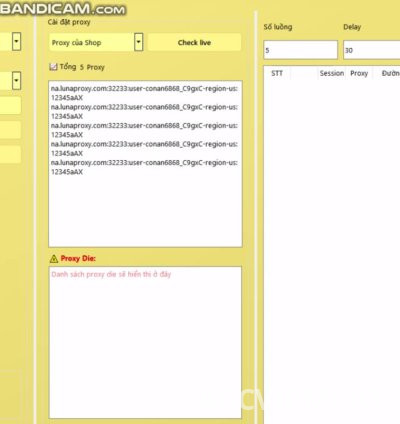Focus the Delay input field
Screen dimensions: 400x424
pos(372,50)
